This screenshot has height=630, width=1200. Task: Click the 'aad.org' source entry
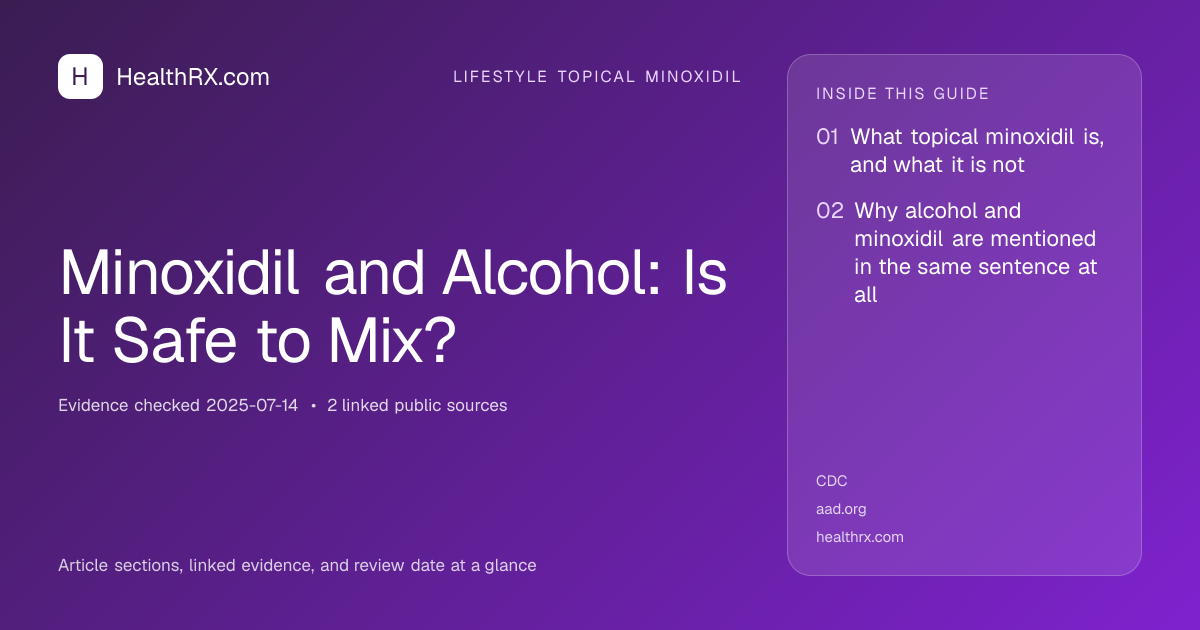[841, 509]
